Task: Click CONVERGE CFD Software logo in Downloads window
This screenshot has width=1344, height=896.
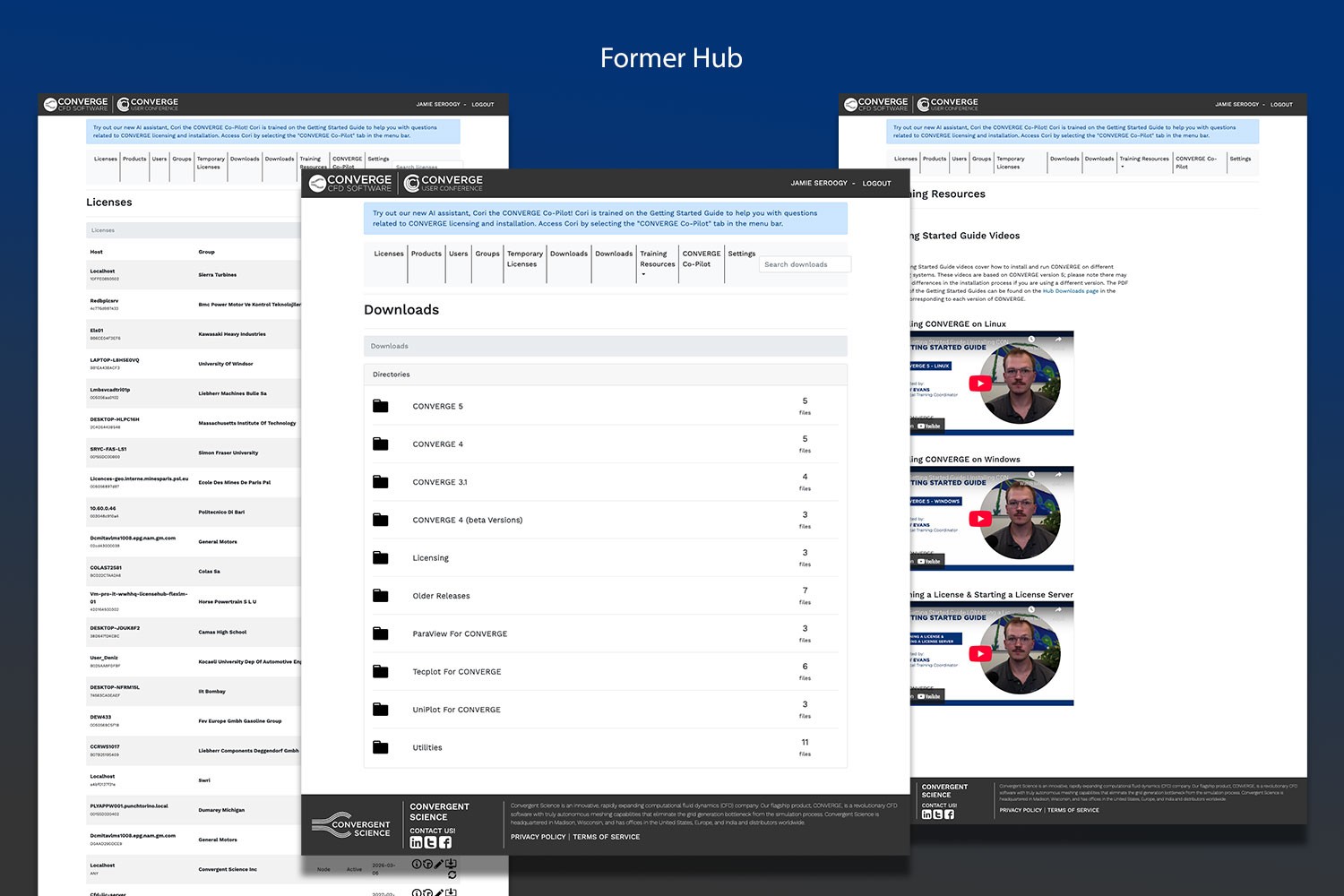Action: coord(350,183)
